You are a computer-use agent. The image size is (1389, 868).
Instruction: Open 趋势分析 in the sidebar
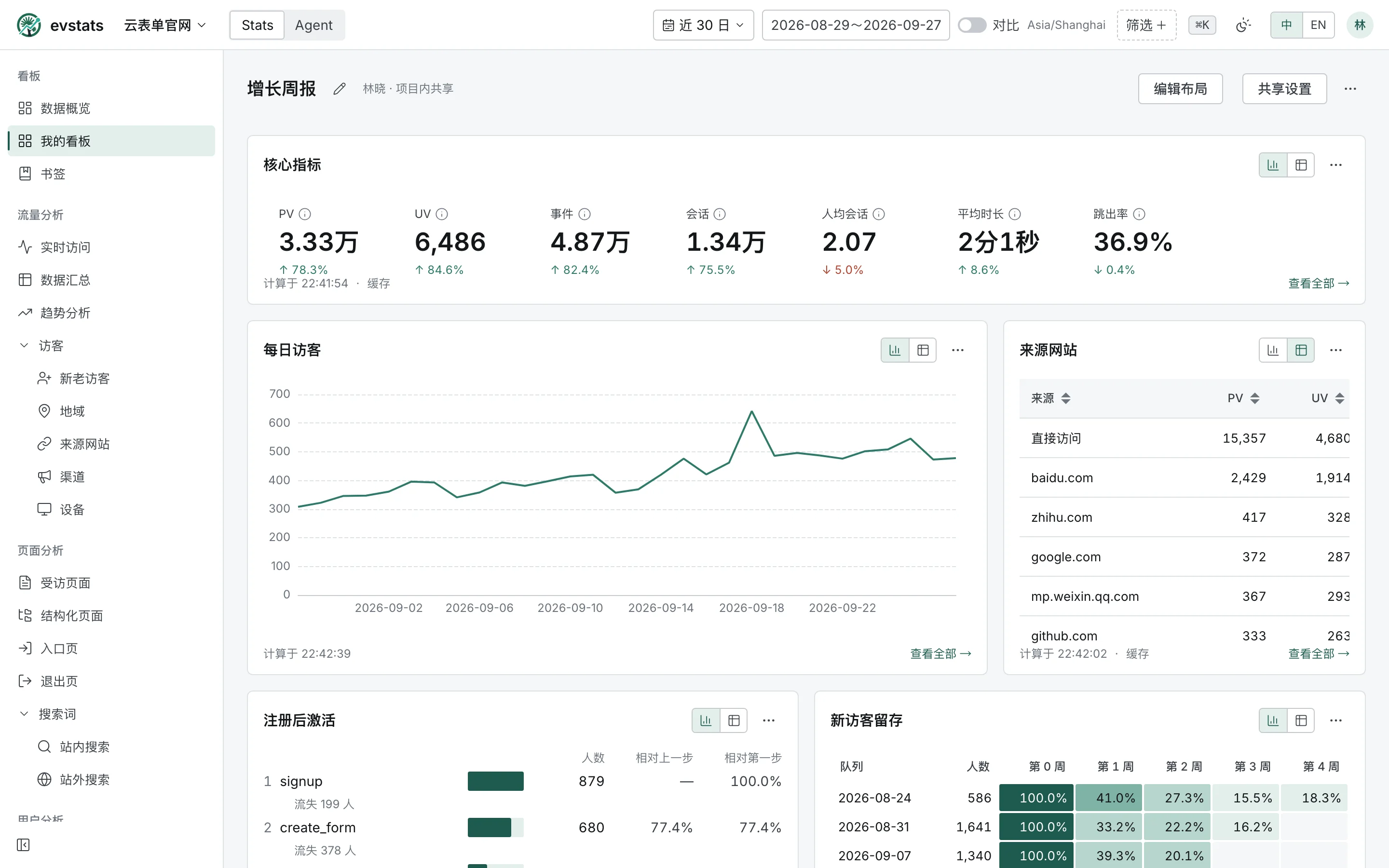[111, 313]
